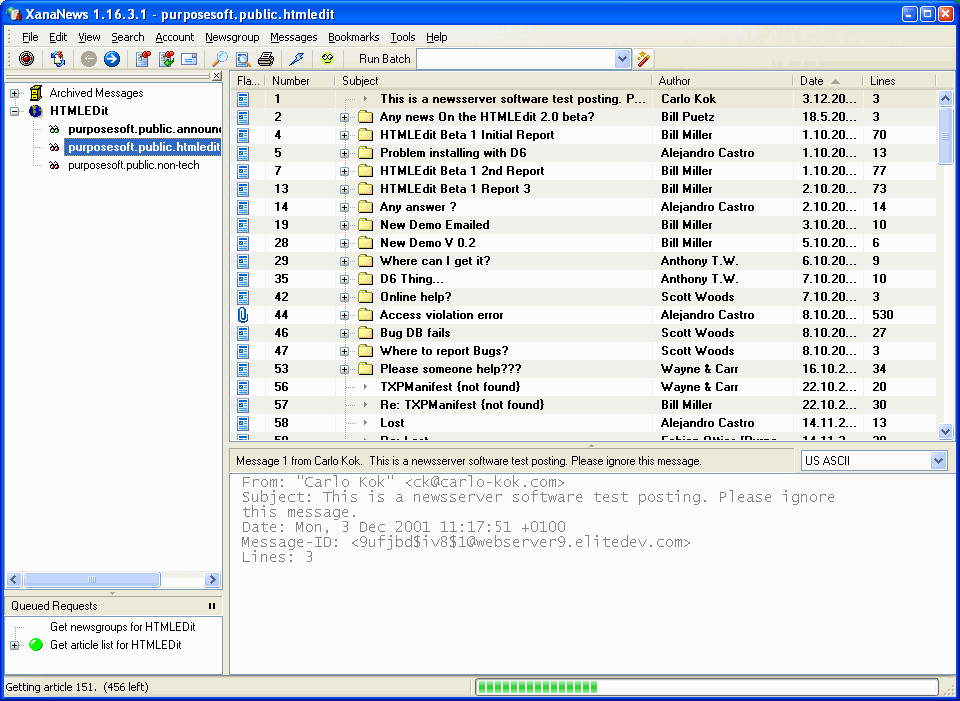Click the paperclip attachment icon on message 44
The height and width of the screenshot is (701, 960).
[243, 315]
